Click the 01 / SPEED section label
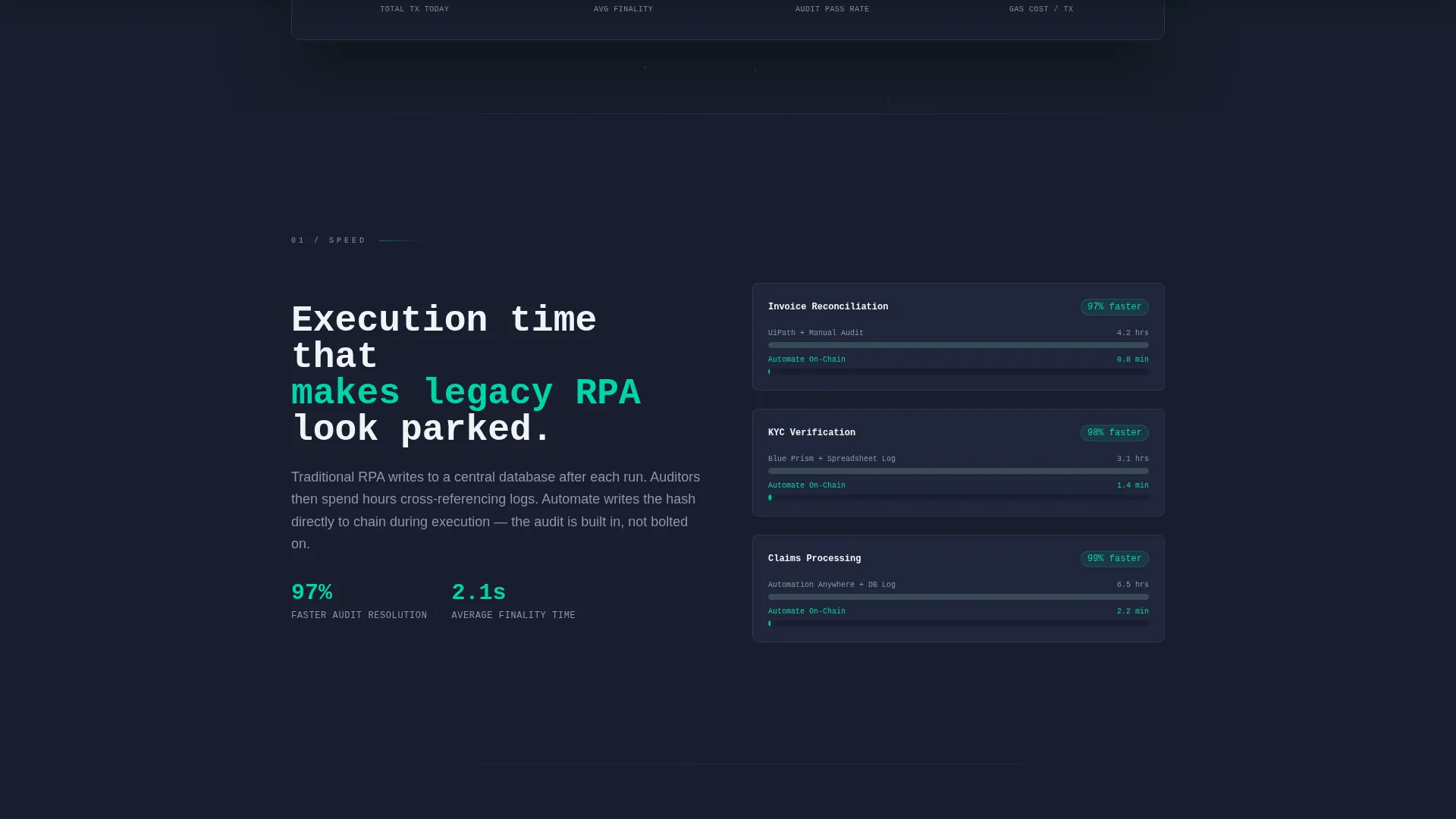 pos(328,240)
